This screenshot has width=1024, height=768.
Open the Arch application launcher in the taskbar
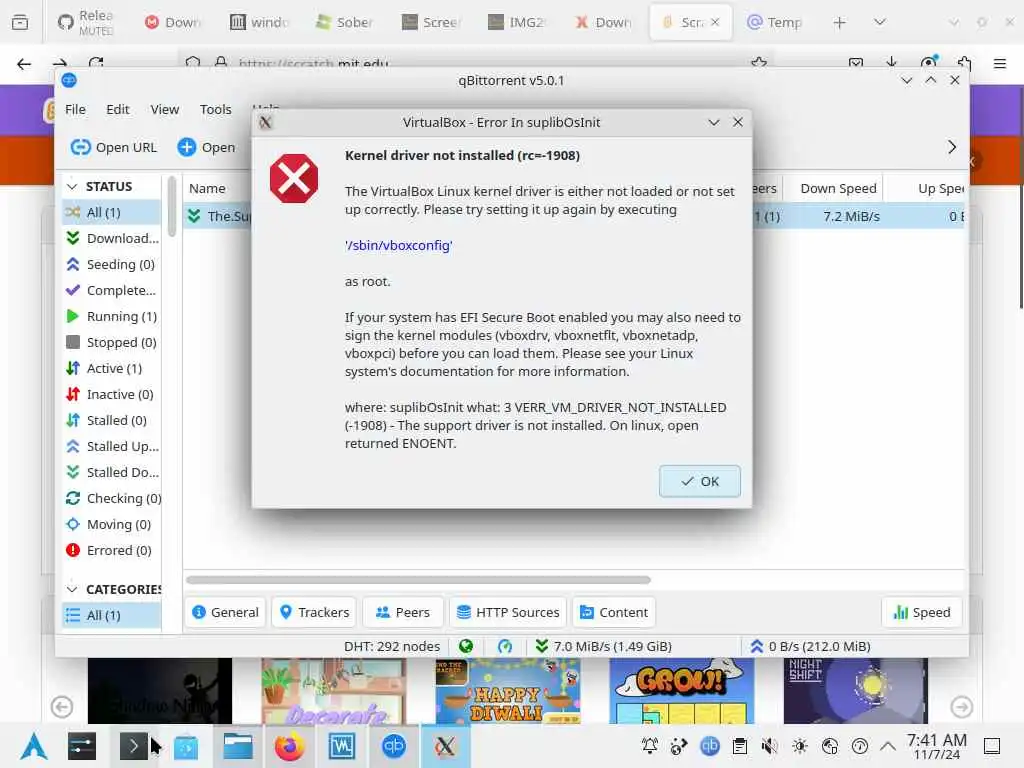pos(33,746)
